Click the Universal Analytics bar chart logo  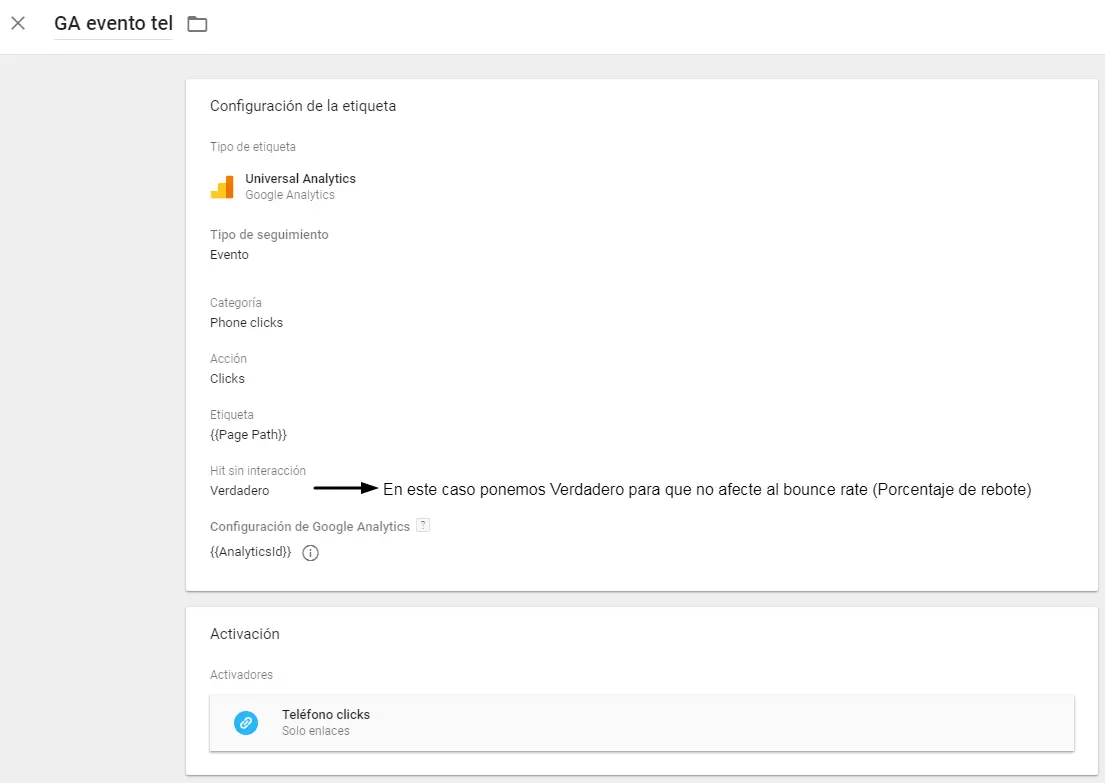point(222,187)
